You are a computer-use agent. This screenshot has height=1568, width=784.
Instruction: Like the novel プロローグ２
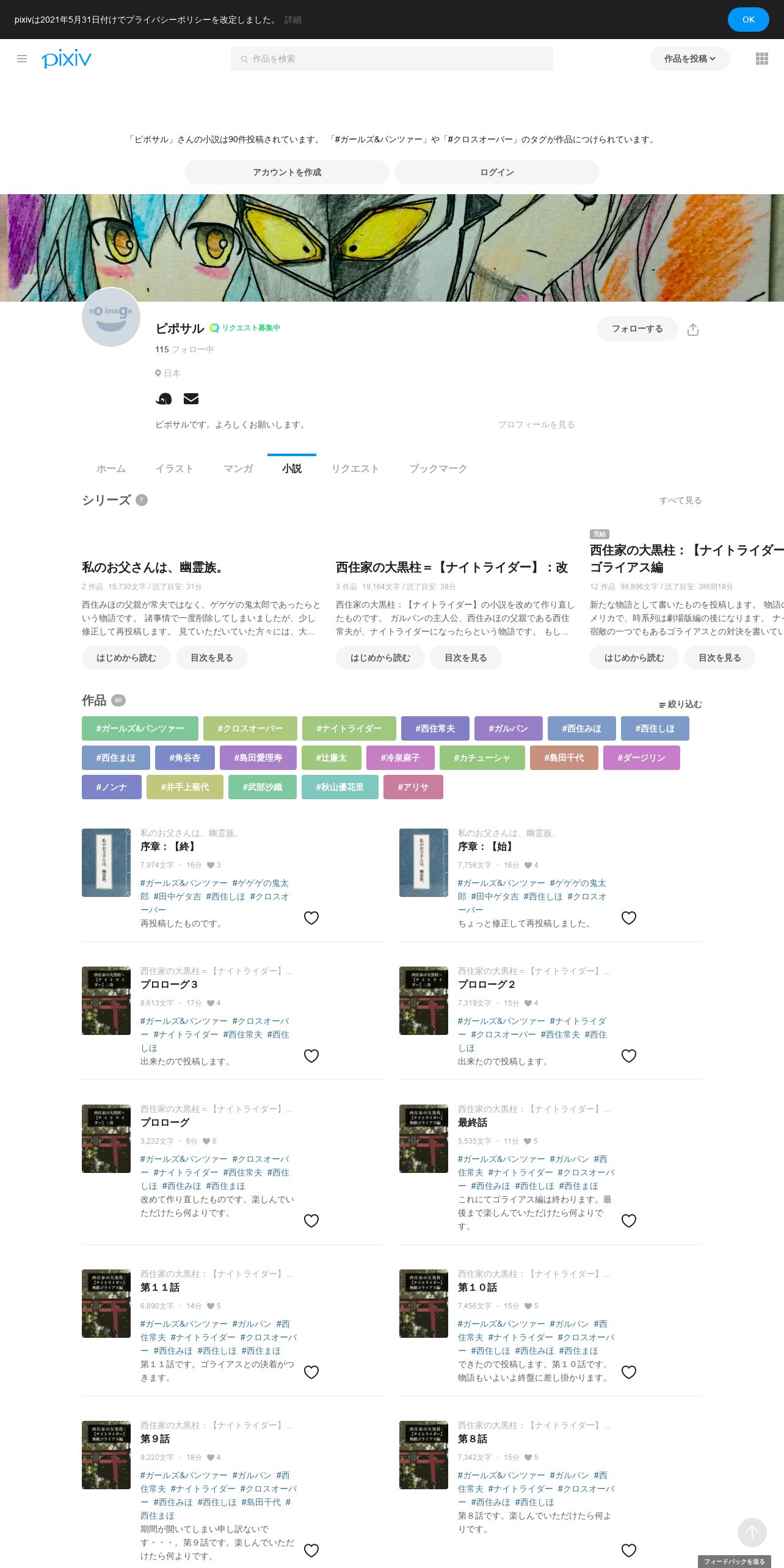pos(629,1056)
